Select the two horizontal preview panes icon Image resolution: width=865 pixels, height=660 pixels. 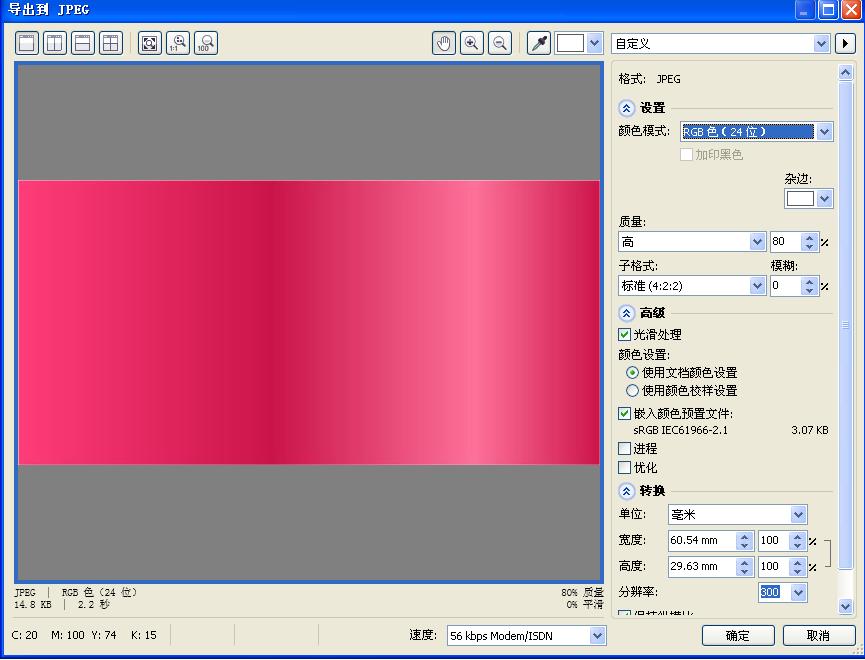(82, 43)
